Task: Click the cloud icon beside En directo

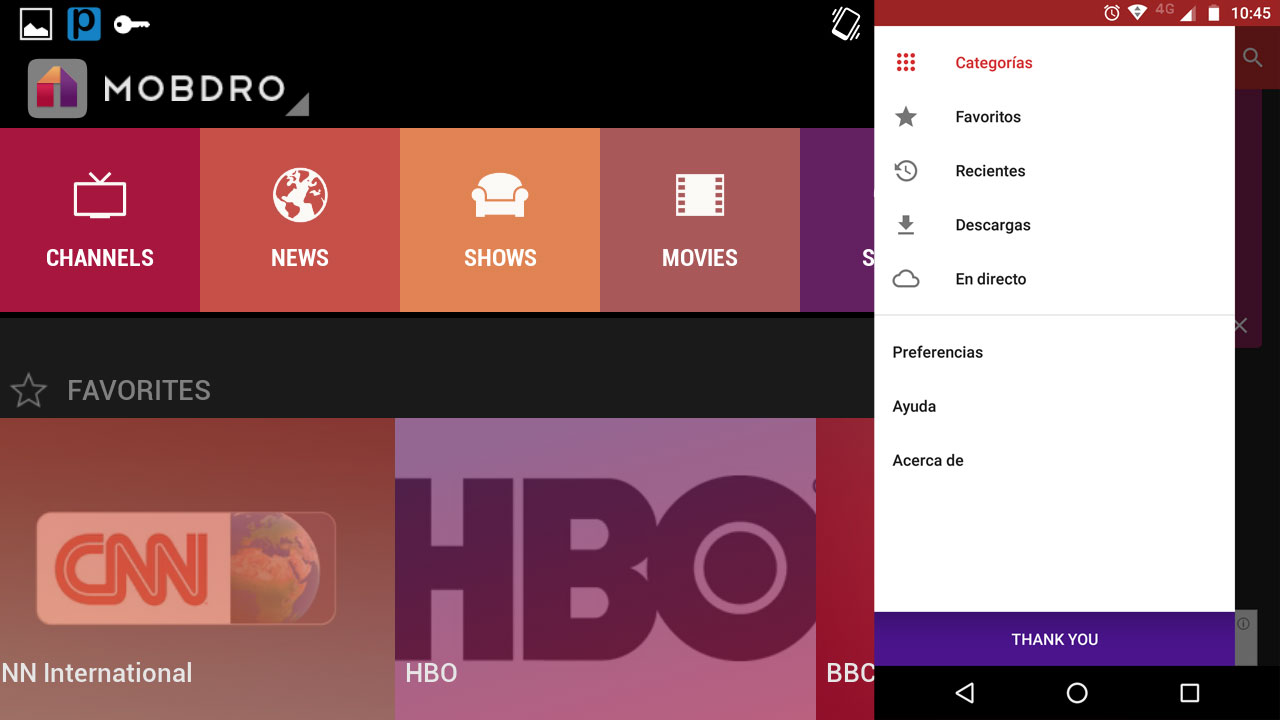Action: [x=906, y=279]
